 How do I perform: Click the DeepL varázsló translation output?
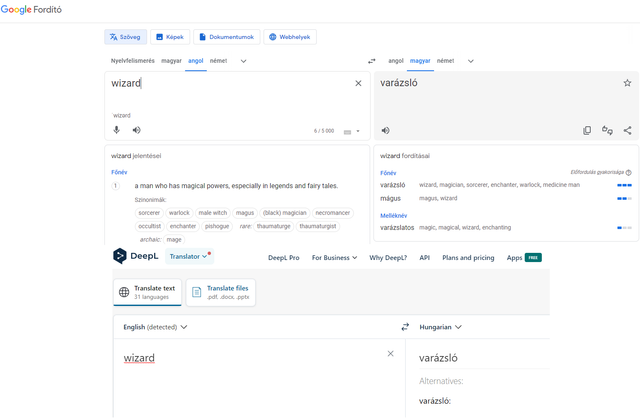[x=438, y=358]
